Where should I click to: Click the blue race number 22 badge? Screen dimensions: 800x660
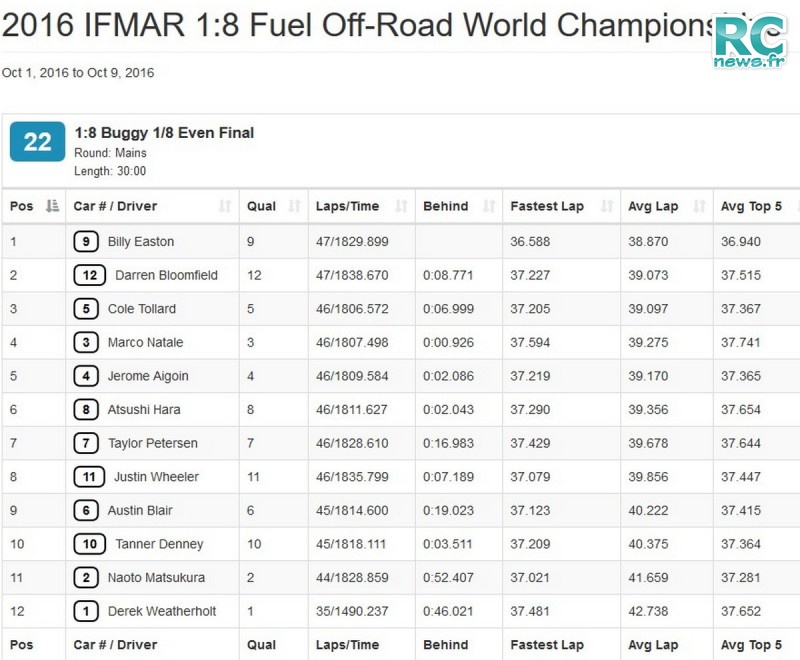37,141
